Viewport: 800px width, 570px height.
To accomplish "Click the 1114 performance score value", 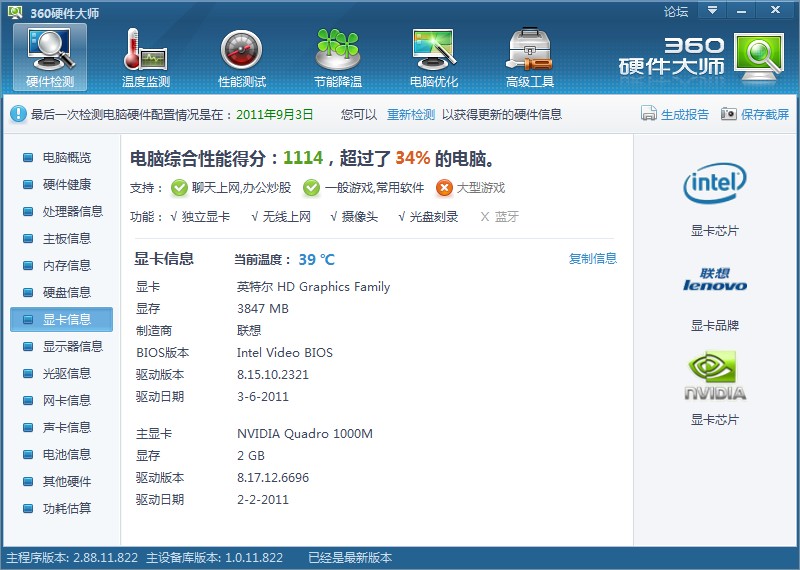I will (303, 158).
